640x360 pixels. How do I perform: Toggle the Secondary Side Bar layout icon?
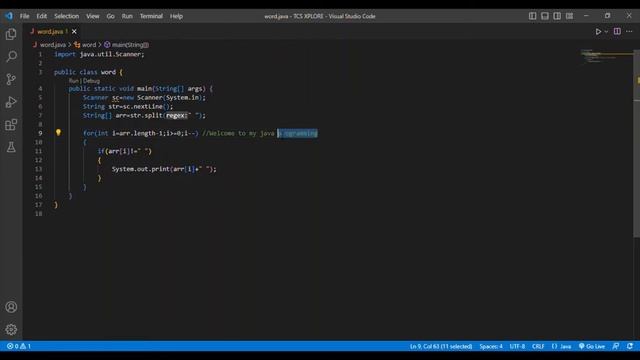point(557,16)
